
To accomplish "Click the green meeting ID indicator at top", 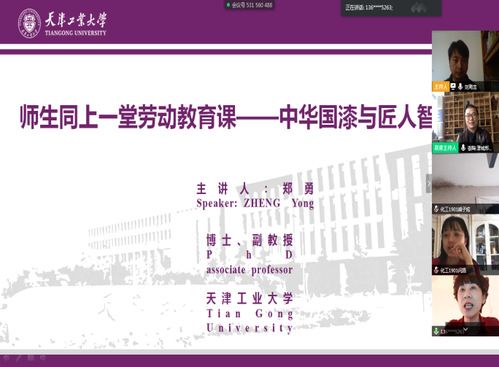I will (x=250, y=5).
